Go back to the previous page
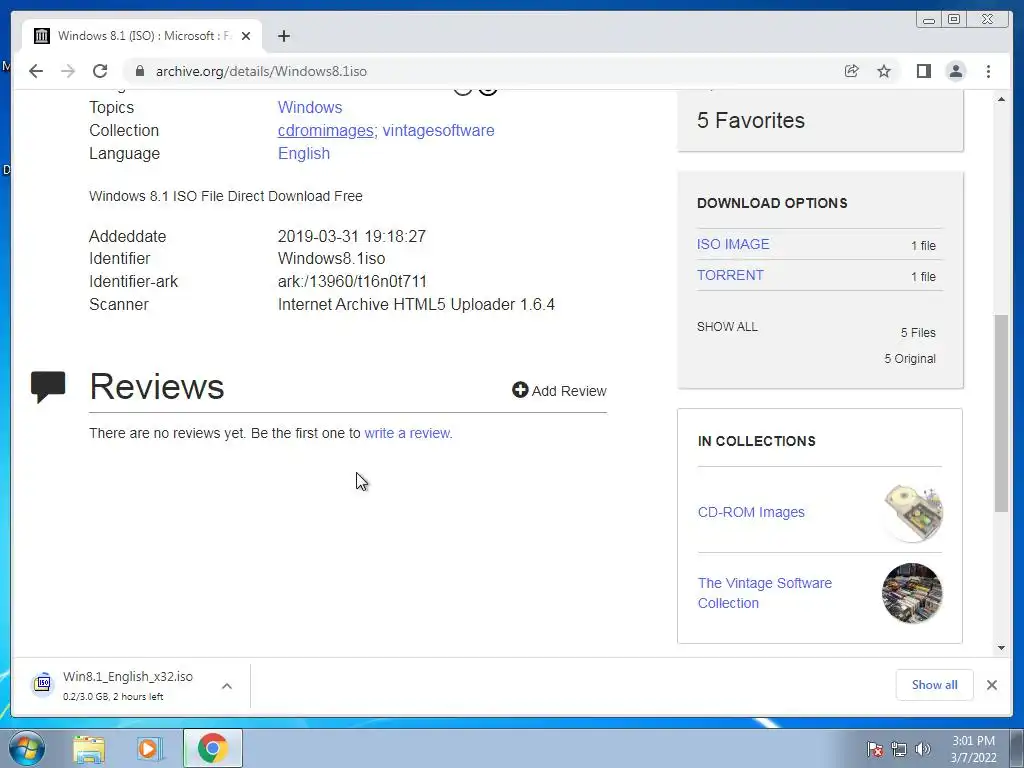Screen dimensions: 1024x768 pyautogui.click(x=36, y=71)
